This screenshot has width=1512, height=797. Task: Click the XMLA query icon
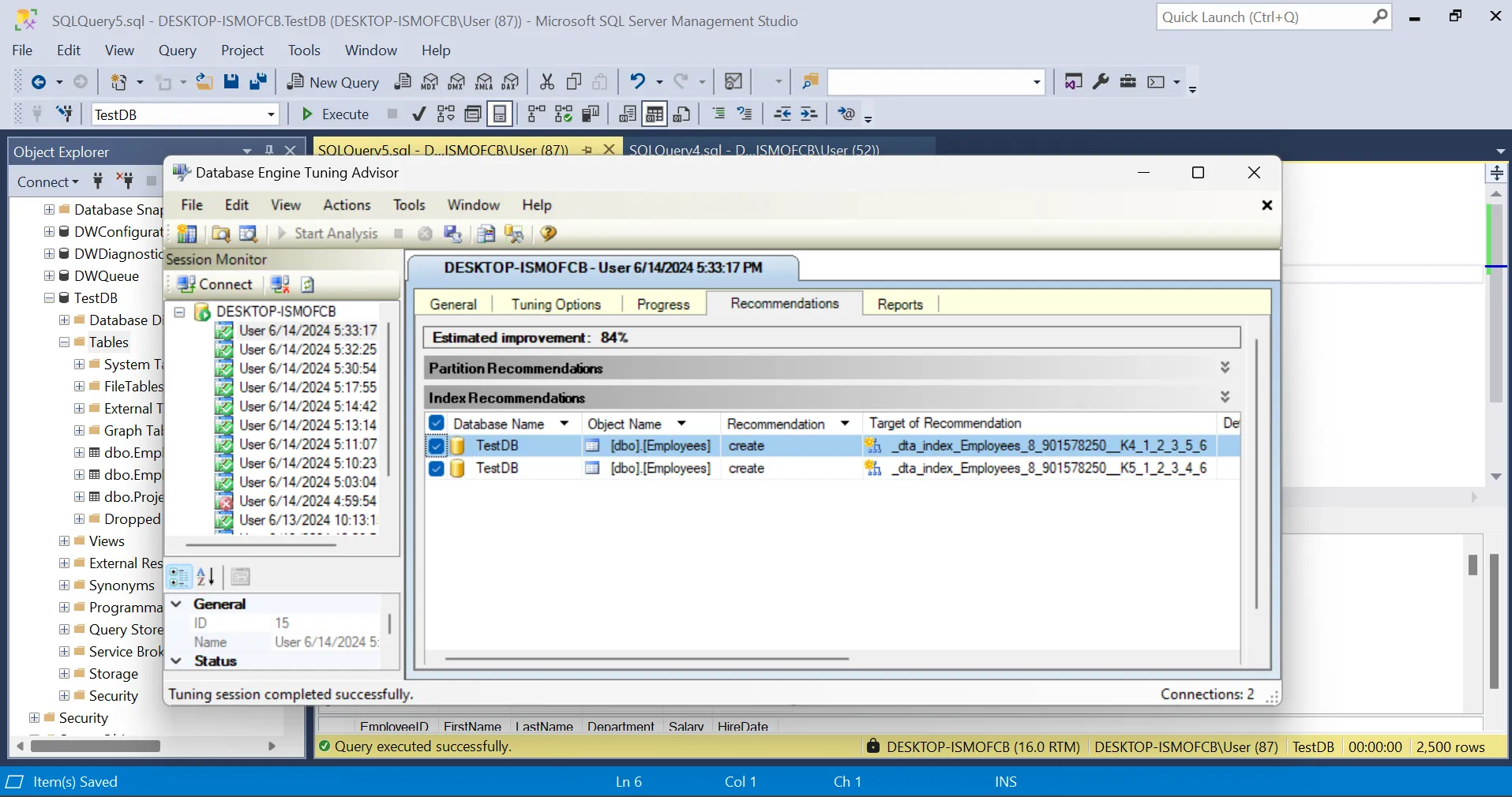484,81
